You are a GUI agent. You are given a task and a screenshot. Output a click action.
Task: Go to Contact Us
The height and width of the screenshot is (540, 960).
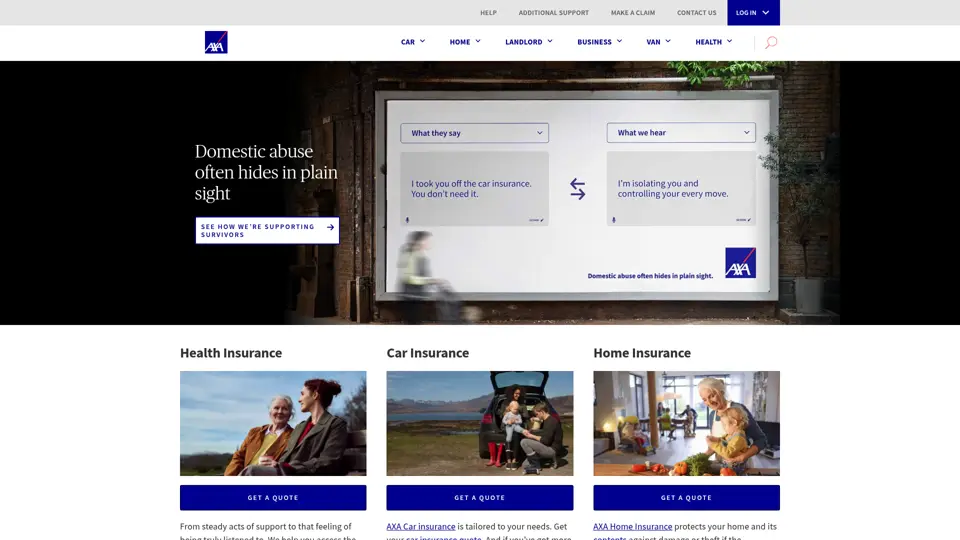(696, 12)
